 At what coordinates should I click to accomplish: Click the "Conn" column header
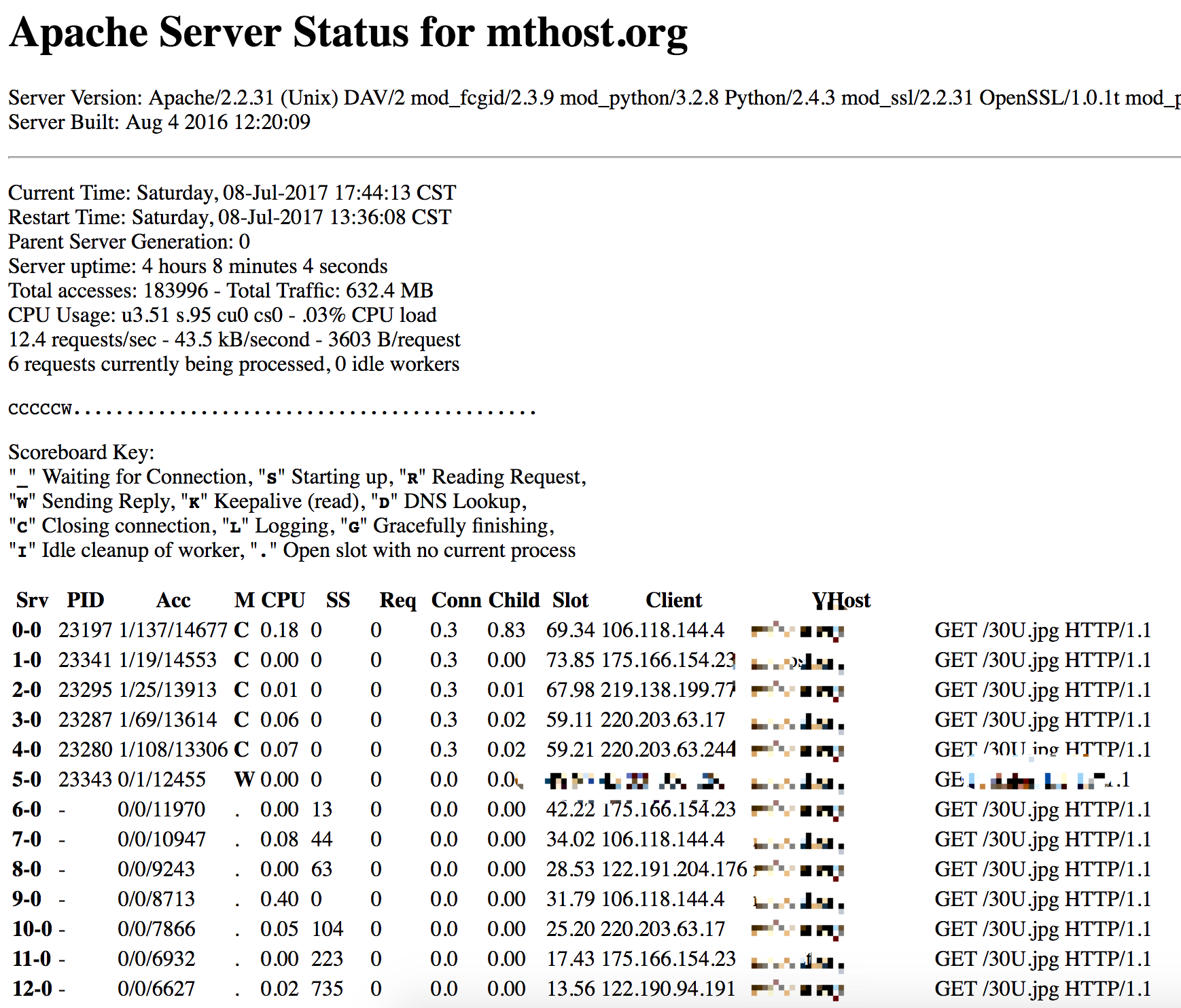coord(457,600)
